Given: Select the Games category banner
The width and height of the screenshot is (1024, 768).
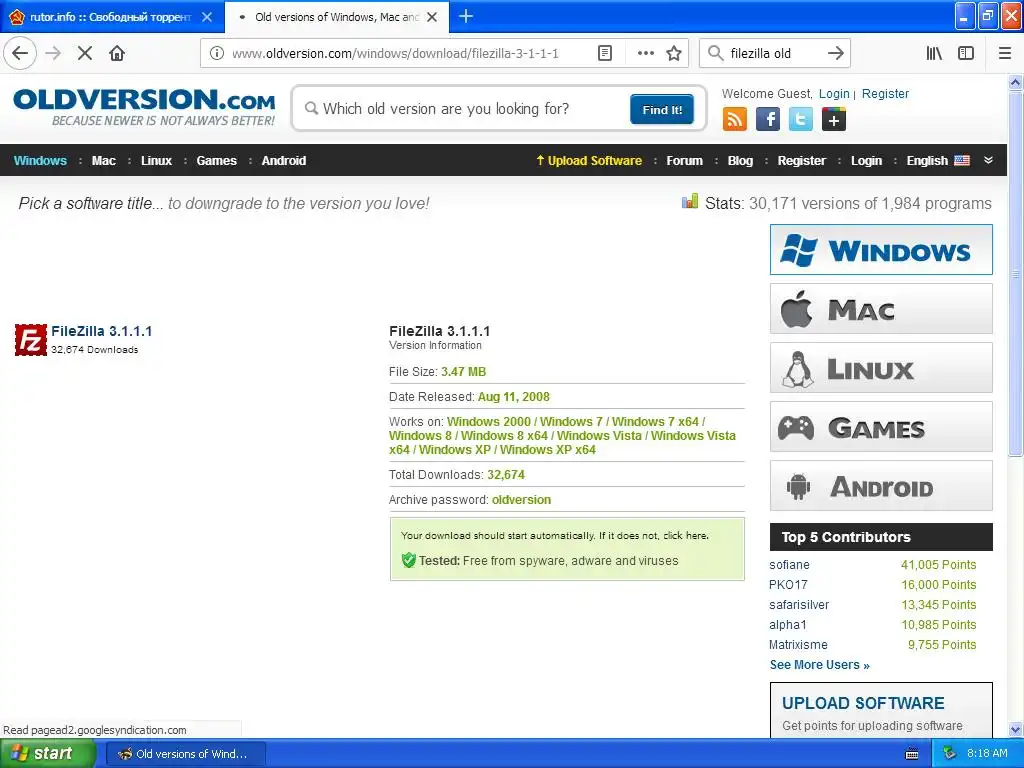Looking at the screenshot, I should 881,426.
